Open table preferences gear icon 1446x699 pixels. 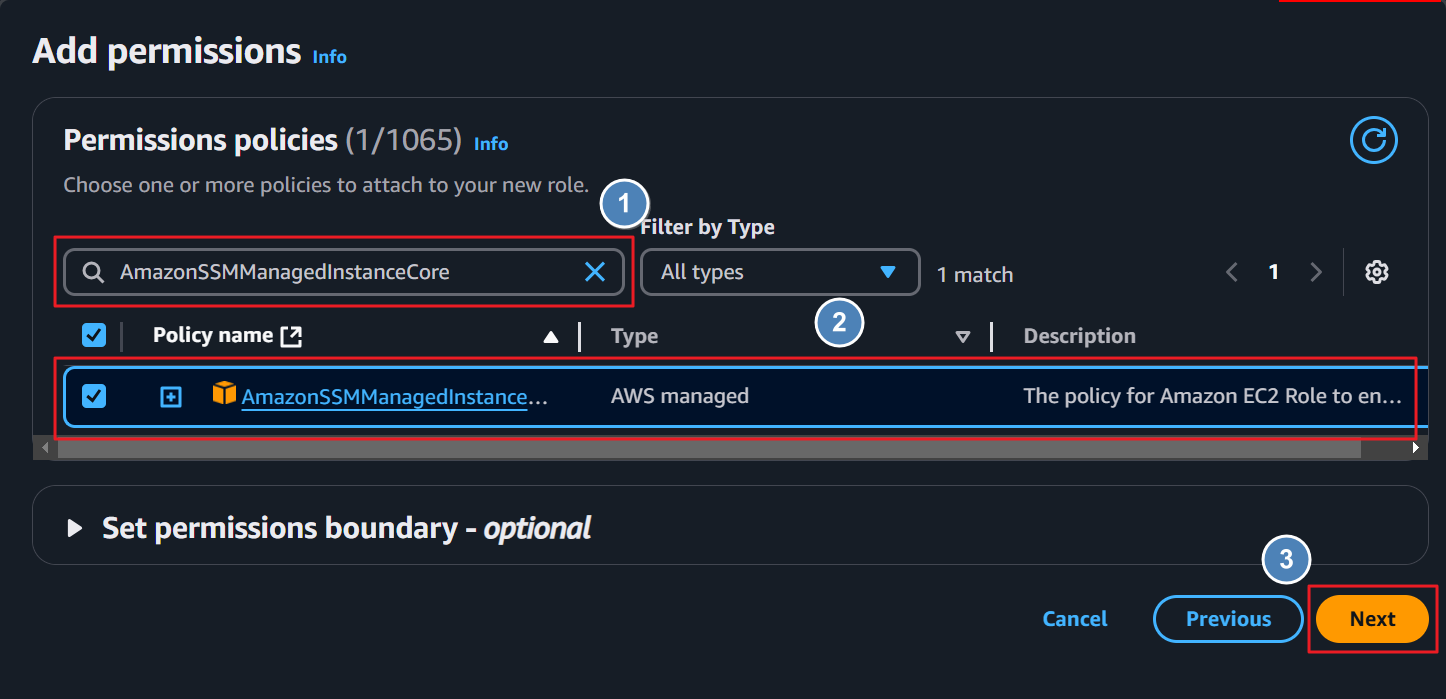click(x=1377, y=272)
